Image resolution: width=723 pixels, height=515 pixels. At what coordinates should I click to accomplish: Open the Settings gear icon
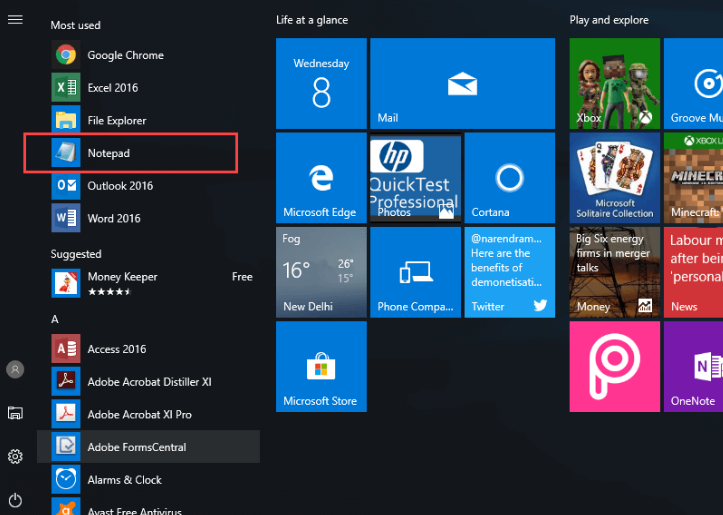pyautogui.click(x=15, y=456)
